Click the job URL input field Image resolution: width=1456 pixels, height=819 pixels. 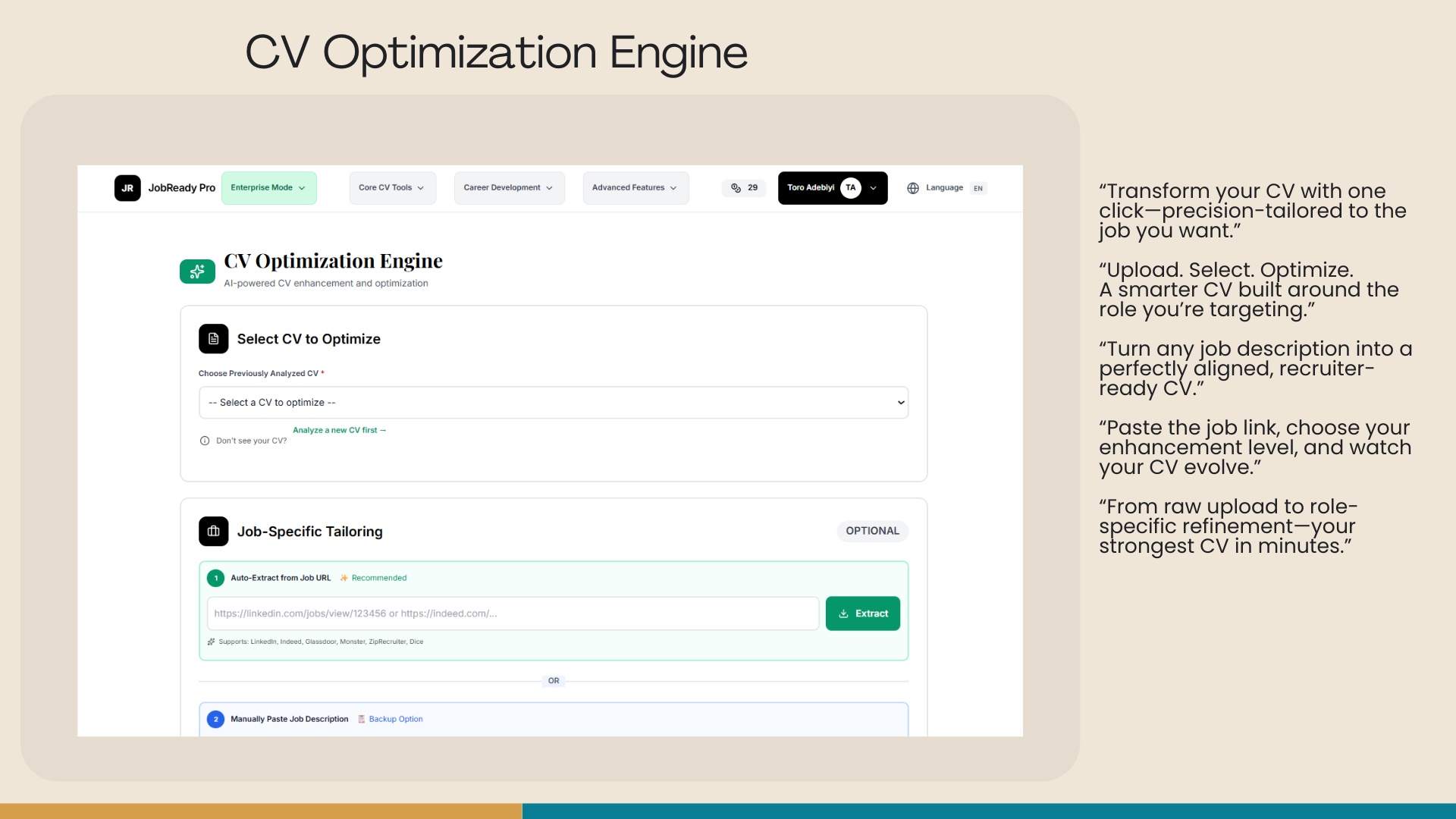(x=513, y=613)
